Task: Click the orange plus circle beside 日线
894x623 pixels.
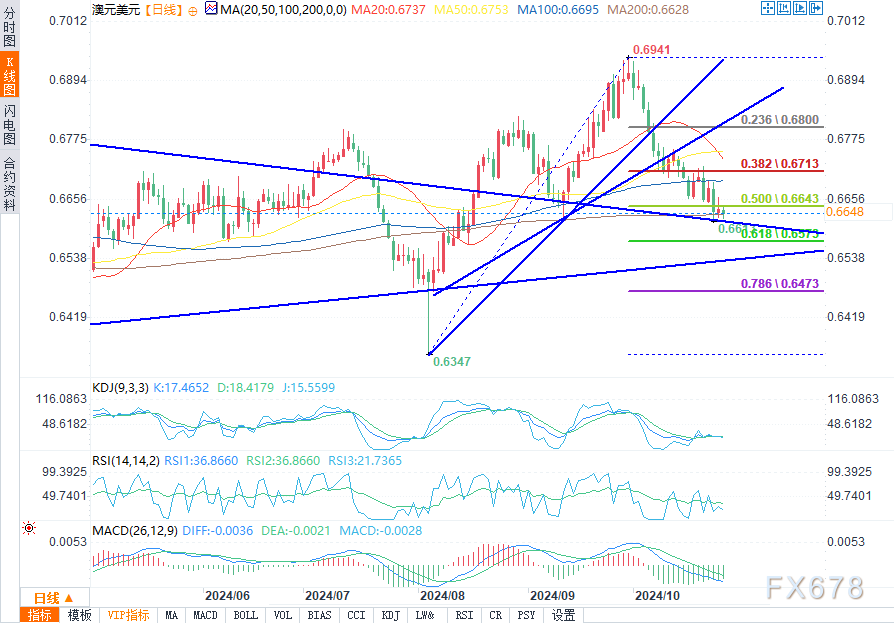Action: pyautogui.click(x=193, y=11)
